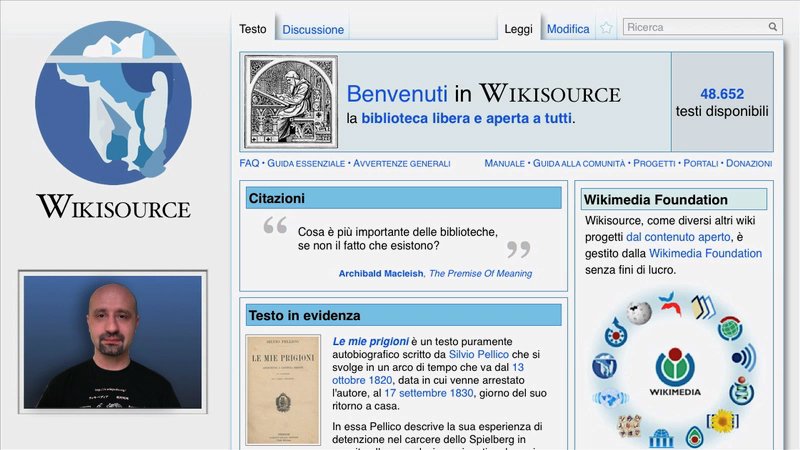The image size is (800, 450).
Task: Open the Wikiversity columned building icon
Action: click(661, 438)
